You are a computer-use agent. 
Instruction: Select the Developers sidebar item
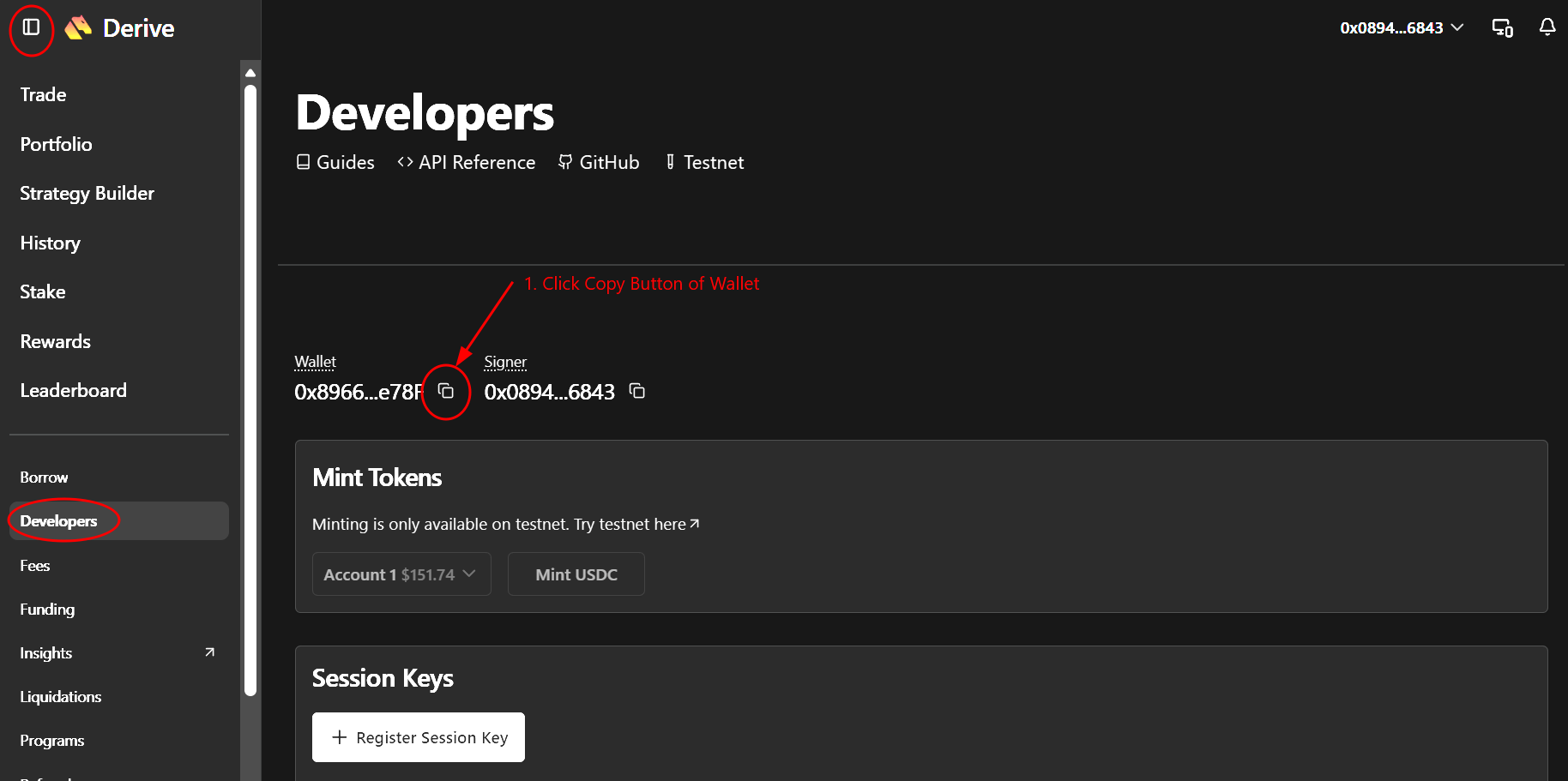[x=119, y=521]
